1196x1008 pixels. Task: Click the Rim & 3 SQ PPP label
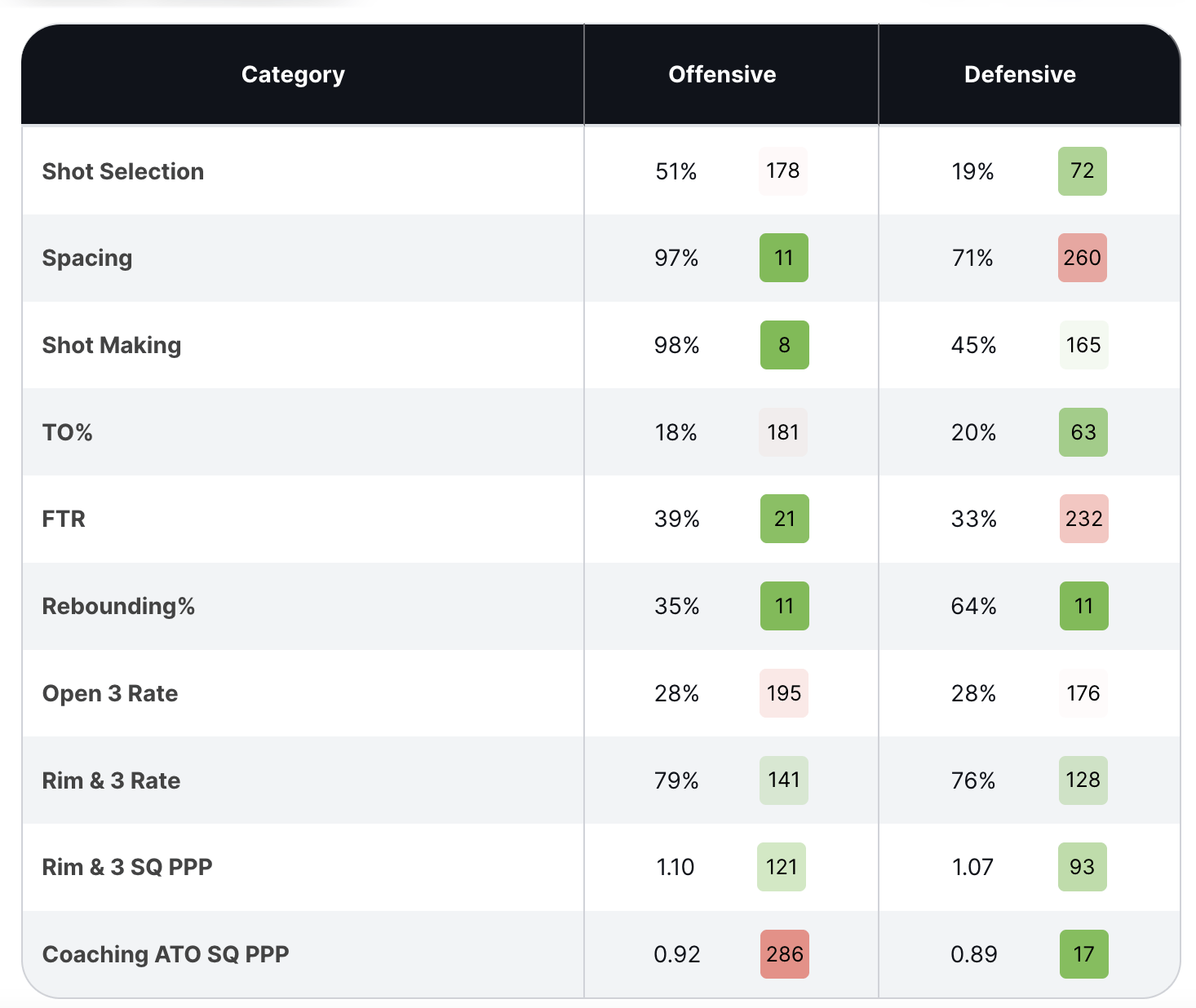(127, 867)
